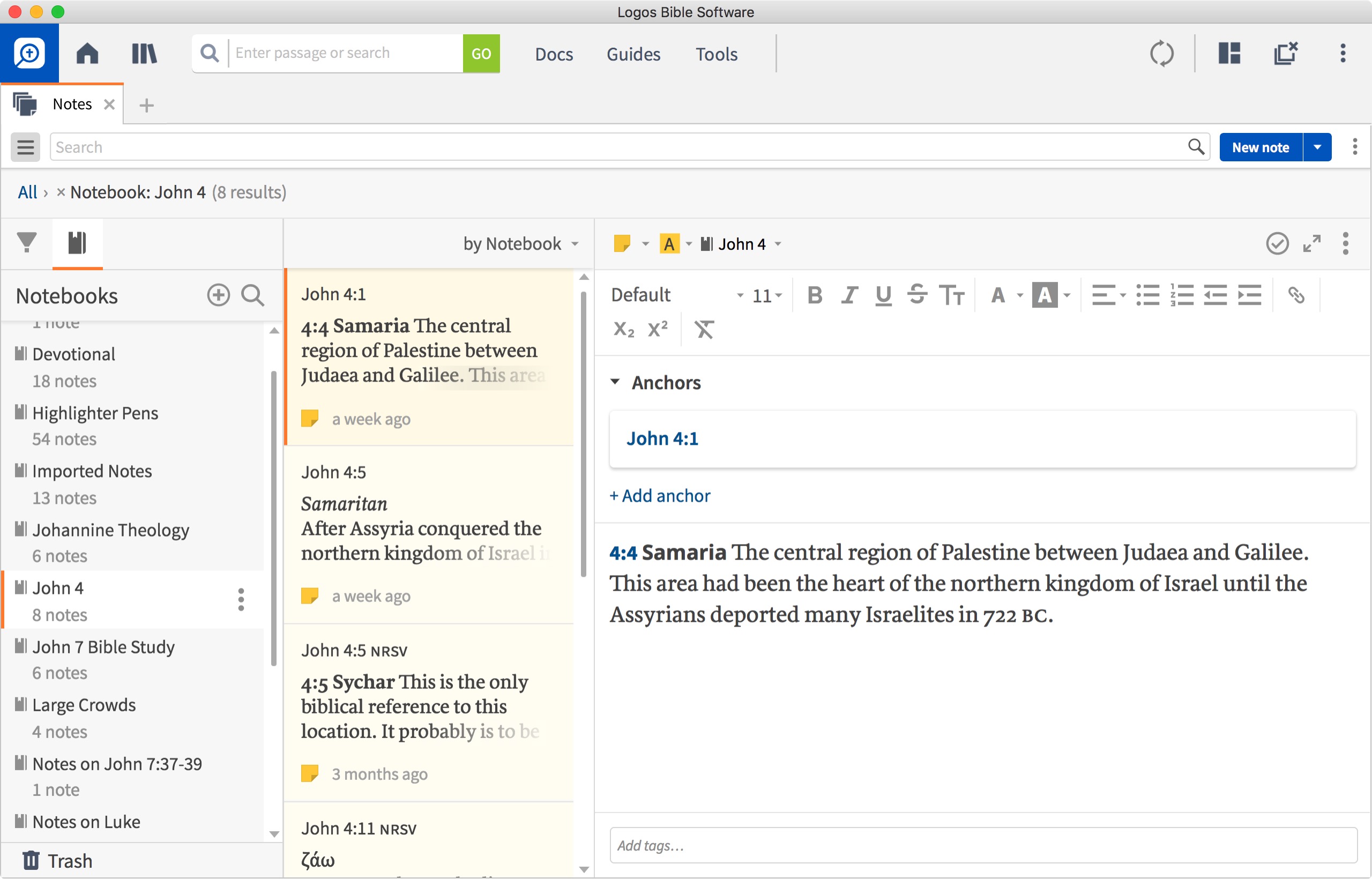Image resolution: width=1372 pixels, height=879 pixels.
Task: Open the Library books icon
Action: (144, 54)
